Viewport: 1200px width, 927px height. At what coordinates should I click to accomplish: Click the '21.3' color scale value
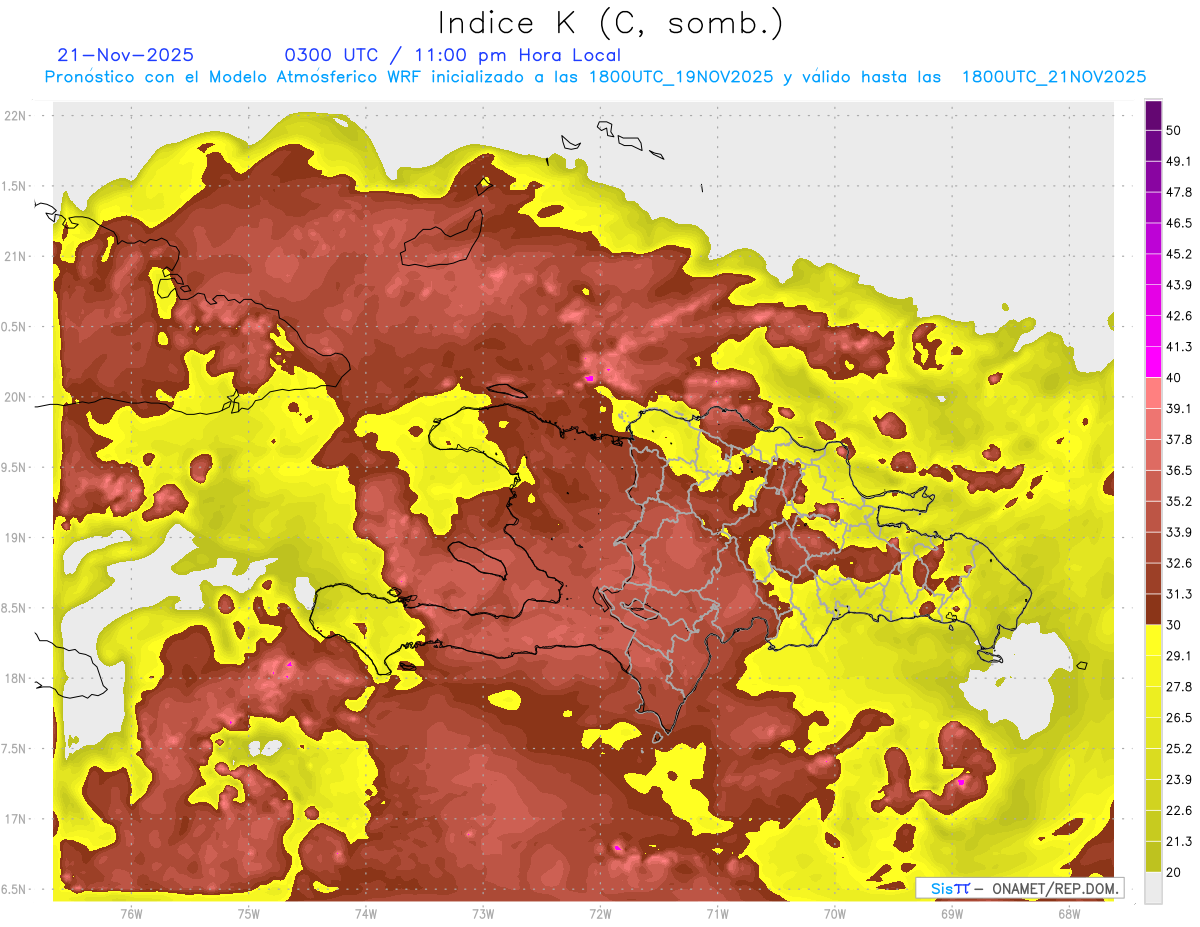(1178, 841)
